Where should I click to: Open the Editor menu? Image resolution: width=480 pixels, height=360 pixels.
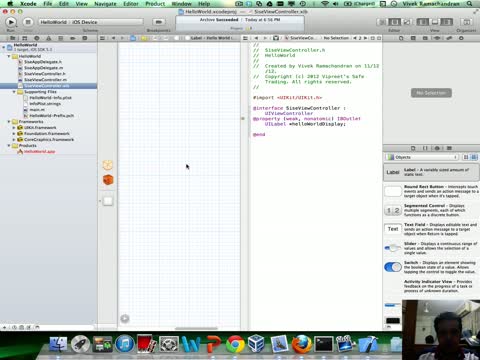pos(131,4)
